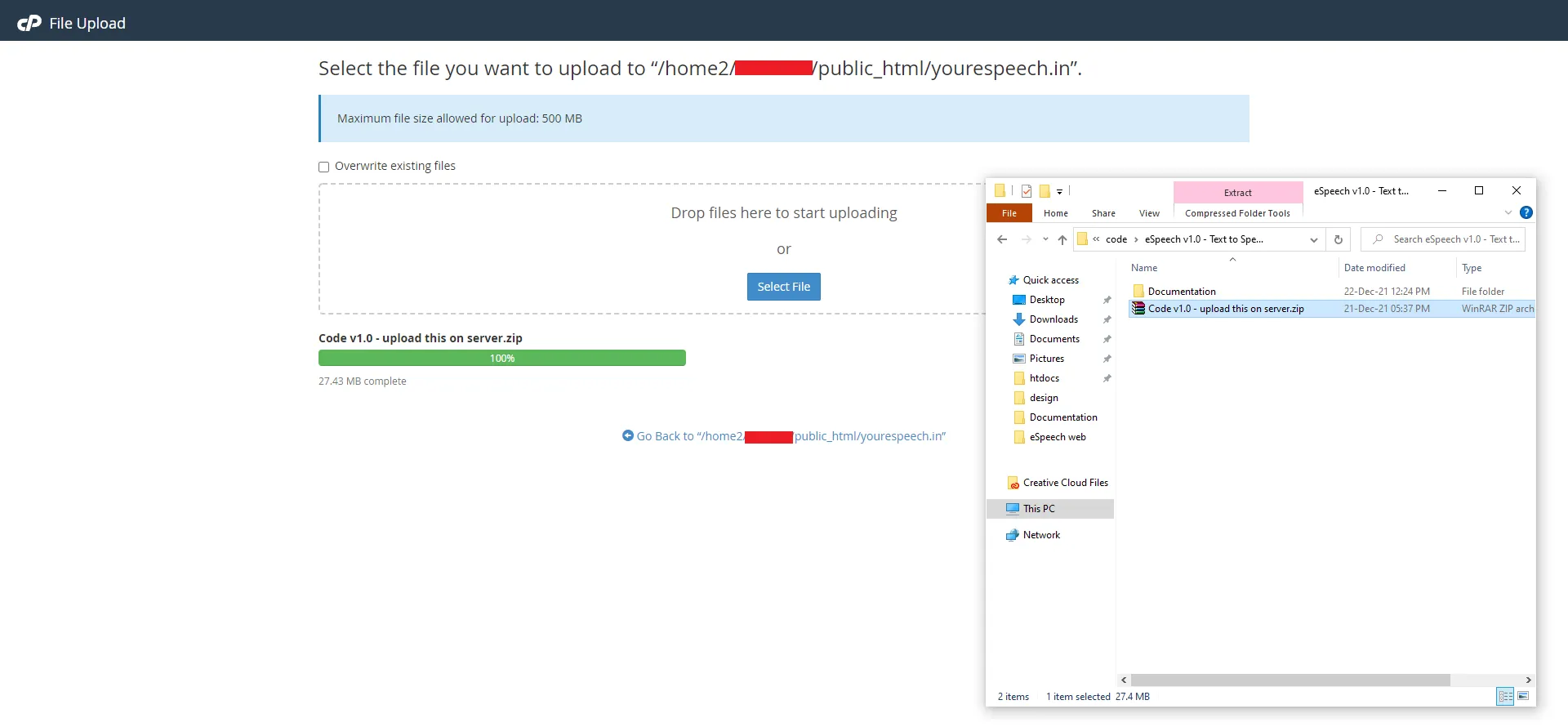The image size is (1568, 727).
Task: Switch to details view in status bar
Action: (1505, 696)
